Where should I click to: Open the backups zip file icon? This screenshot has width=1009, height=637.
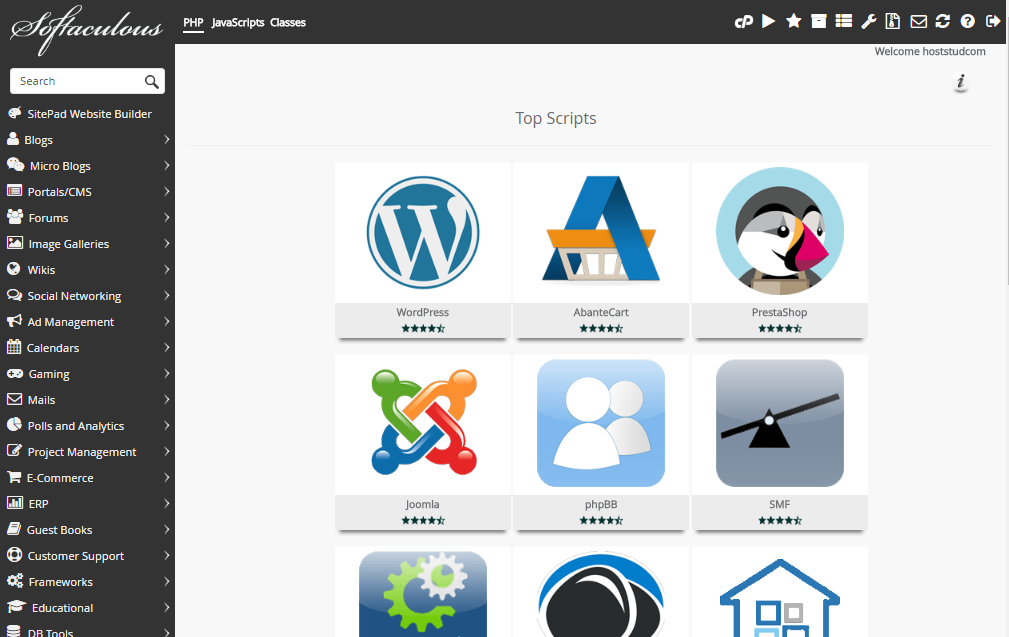893,21
